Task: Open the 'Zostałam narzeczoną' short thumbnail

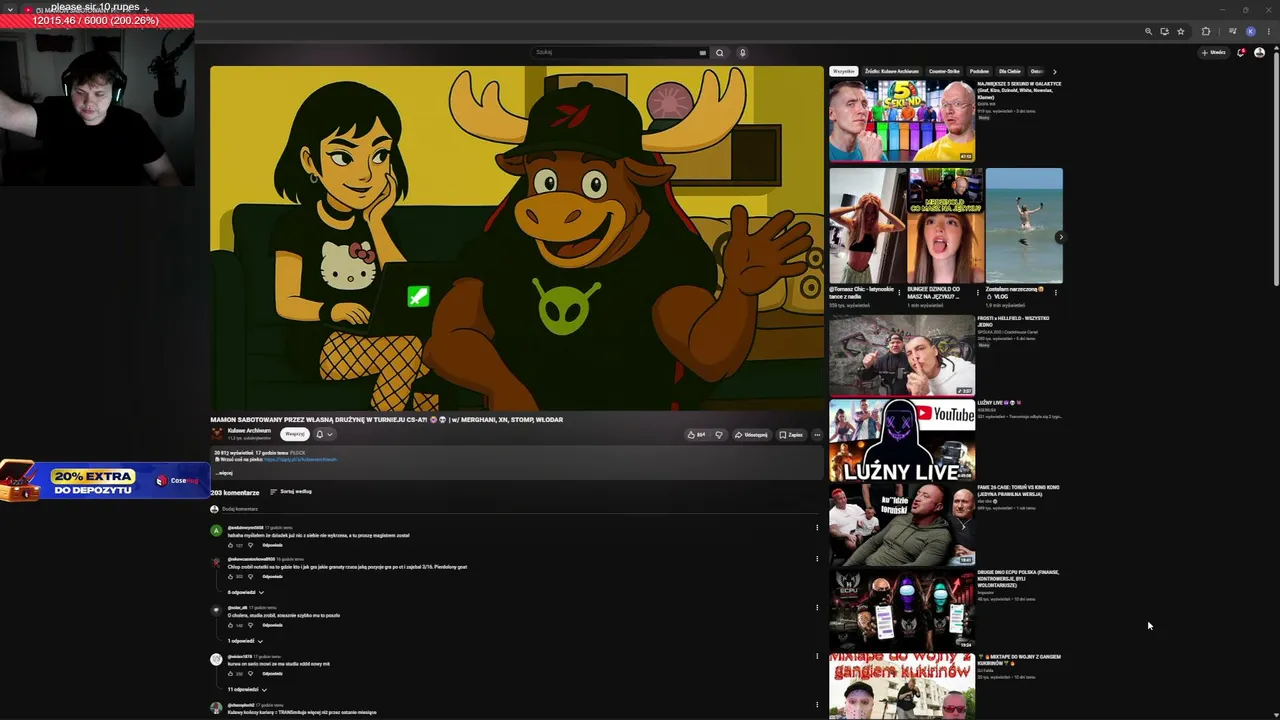Action: click(1024, 226)
